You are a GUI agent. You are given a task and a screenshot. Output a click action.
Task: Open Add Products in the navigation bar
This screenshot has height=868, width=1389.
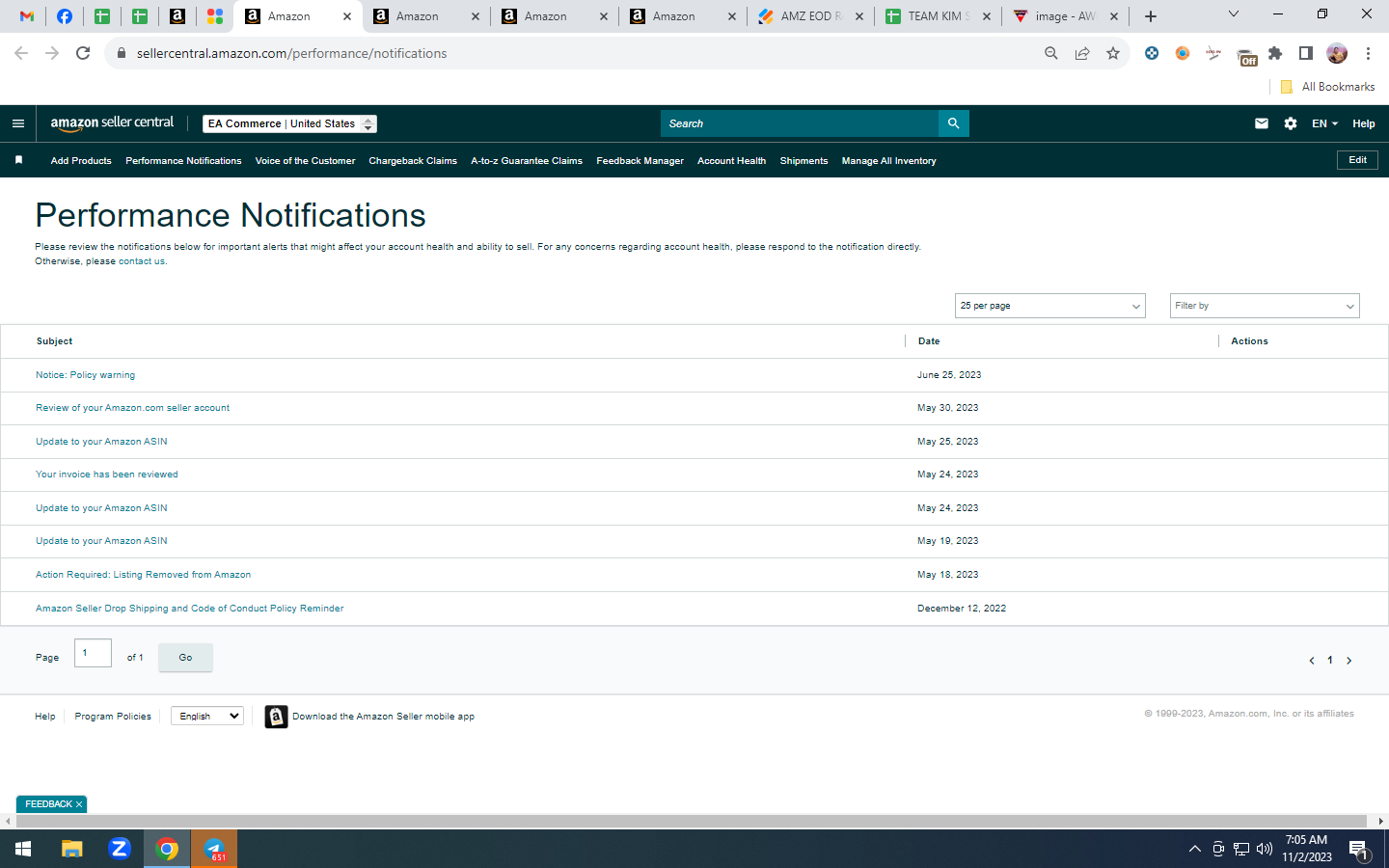click(x=81, y=161)
